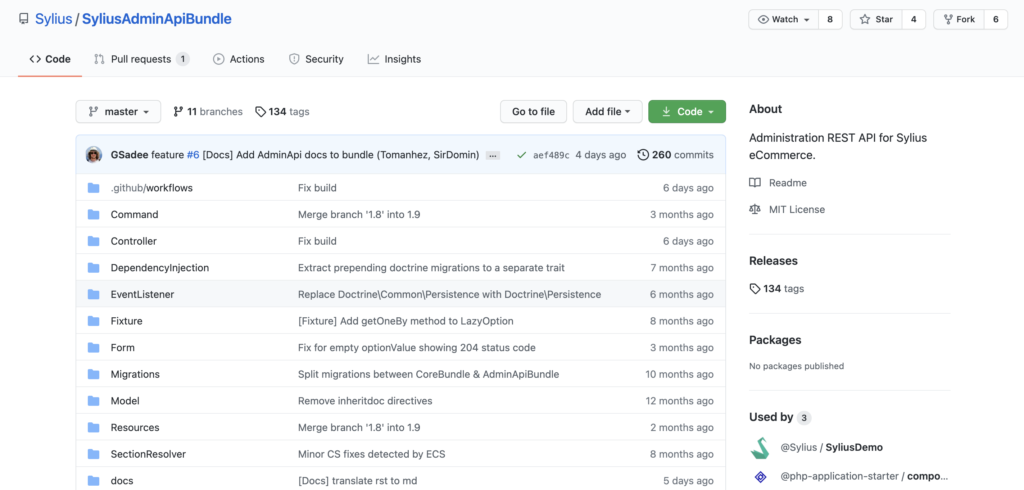This screenshot has width=1024, height=490.
Task: Click the repository icon beside Sylius
Action: (24, 20)
